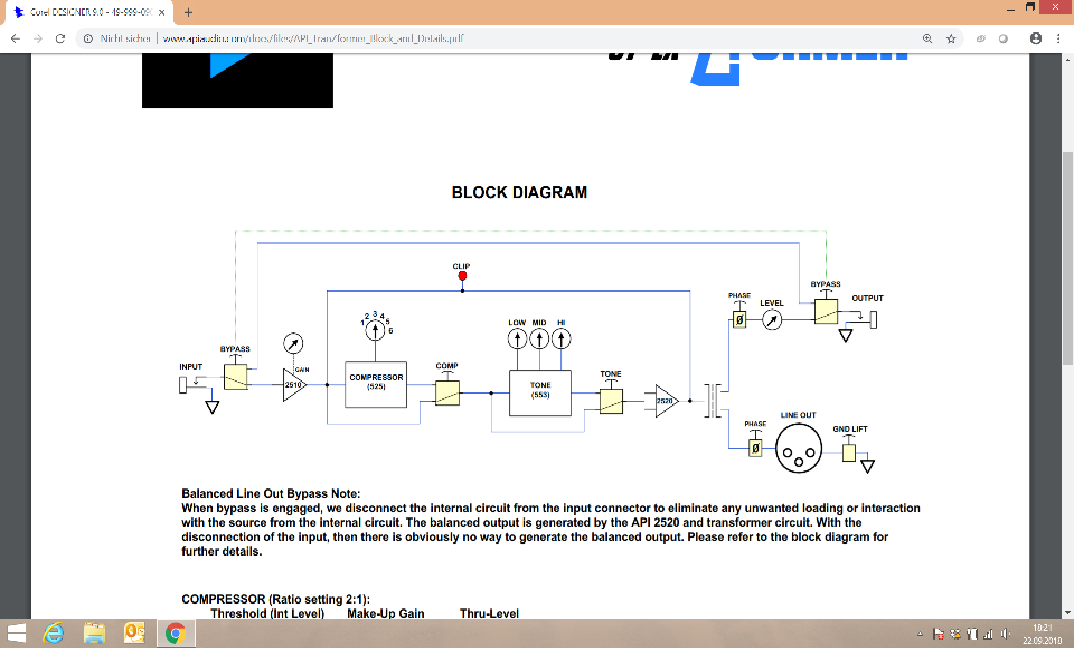Expand hidden system tray icons
Screen dimensions: 1074x648
921,634
